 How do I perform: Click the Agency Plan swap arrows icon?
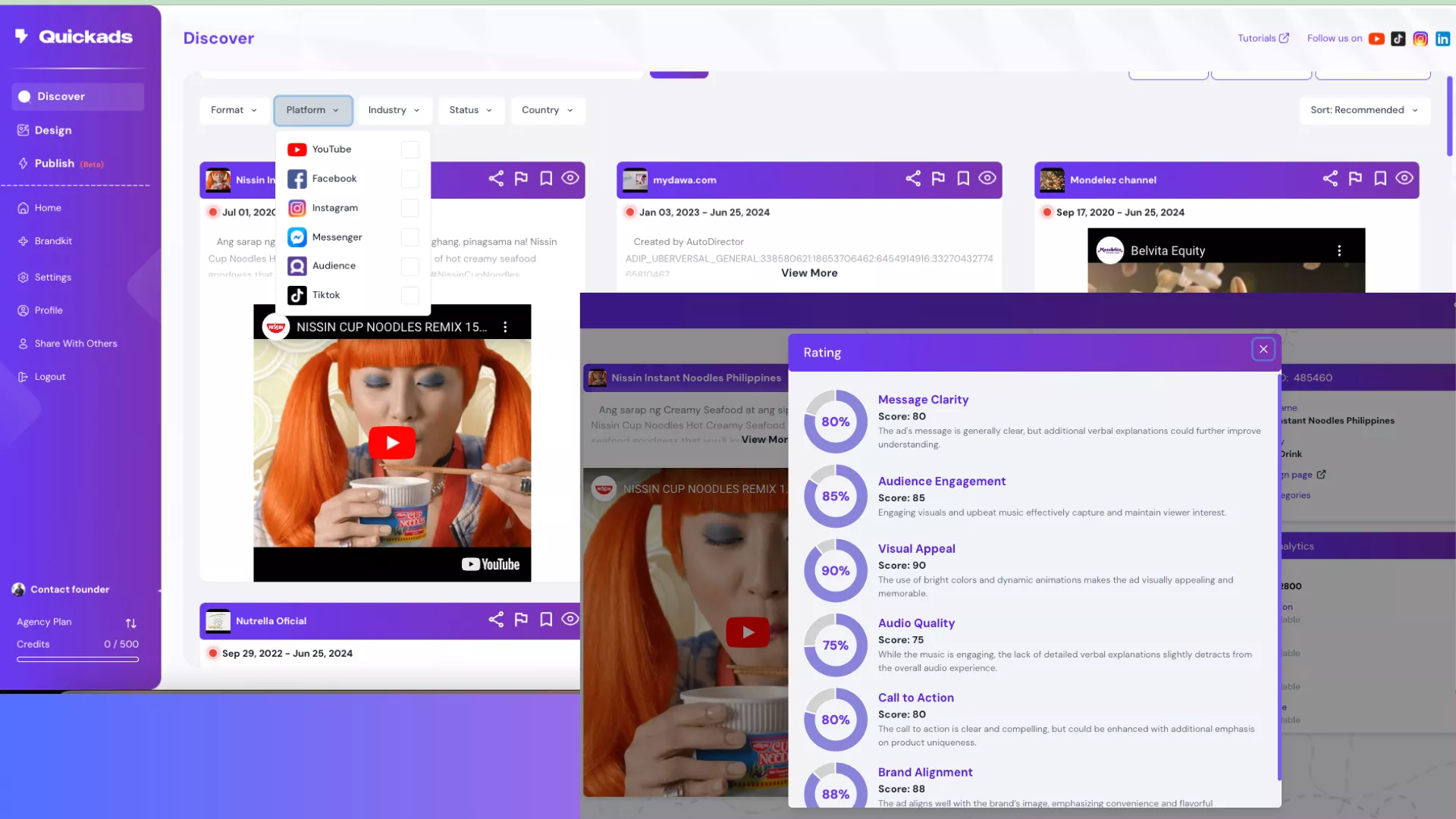(130, 623)
